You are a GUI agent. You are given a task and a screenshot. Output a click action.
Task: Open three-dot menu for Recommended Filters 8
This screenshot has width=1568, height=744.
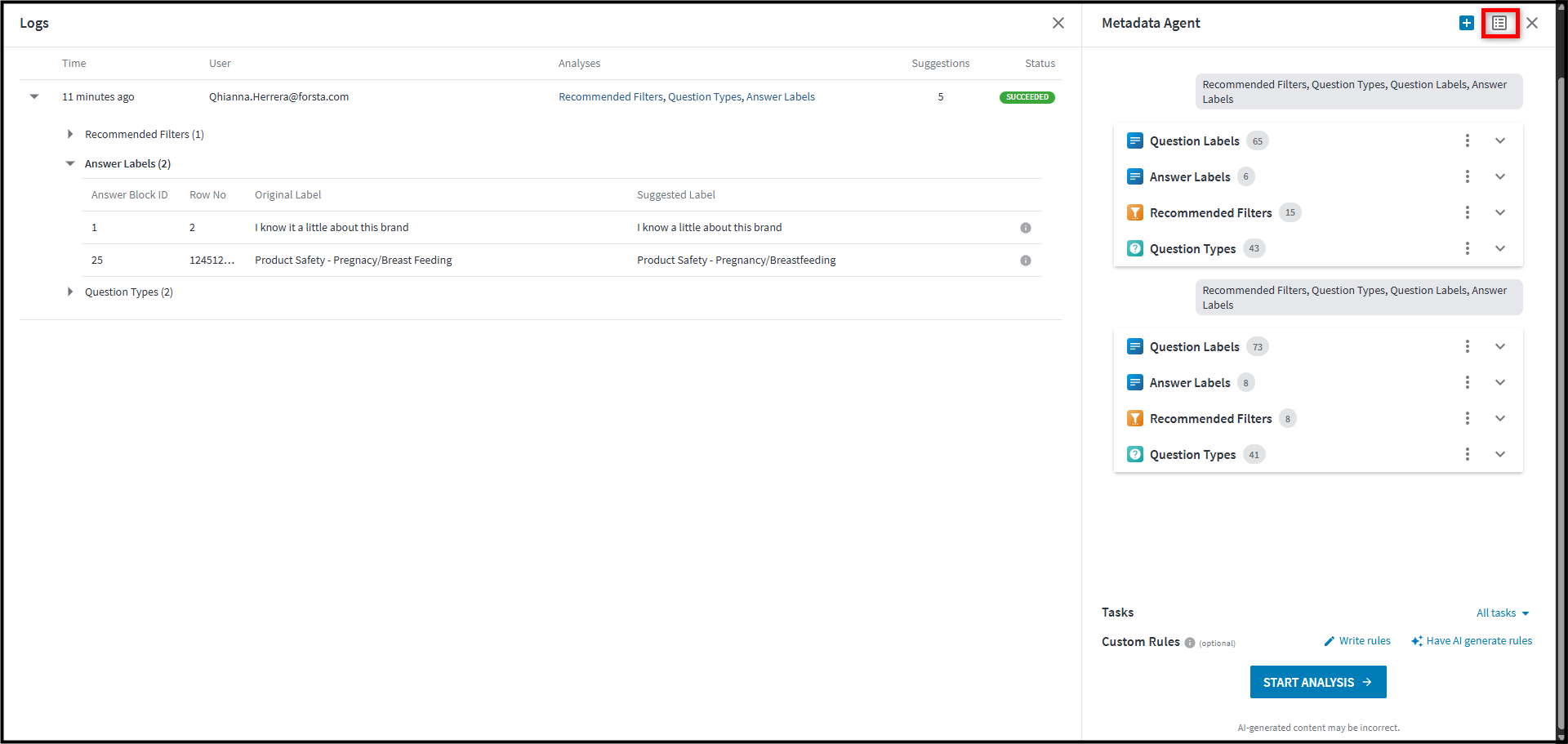coord(1468,418)
